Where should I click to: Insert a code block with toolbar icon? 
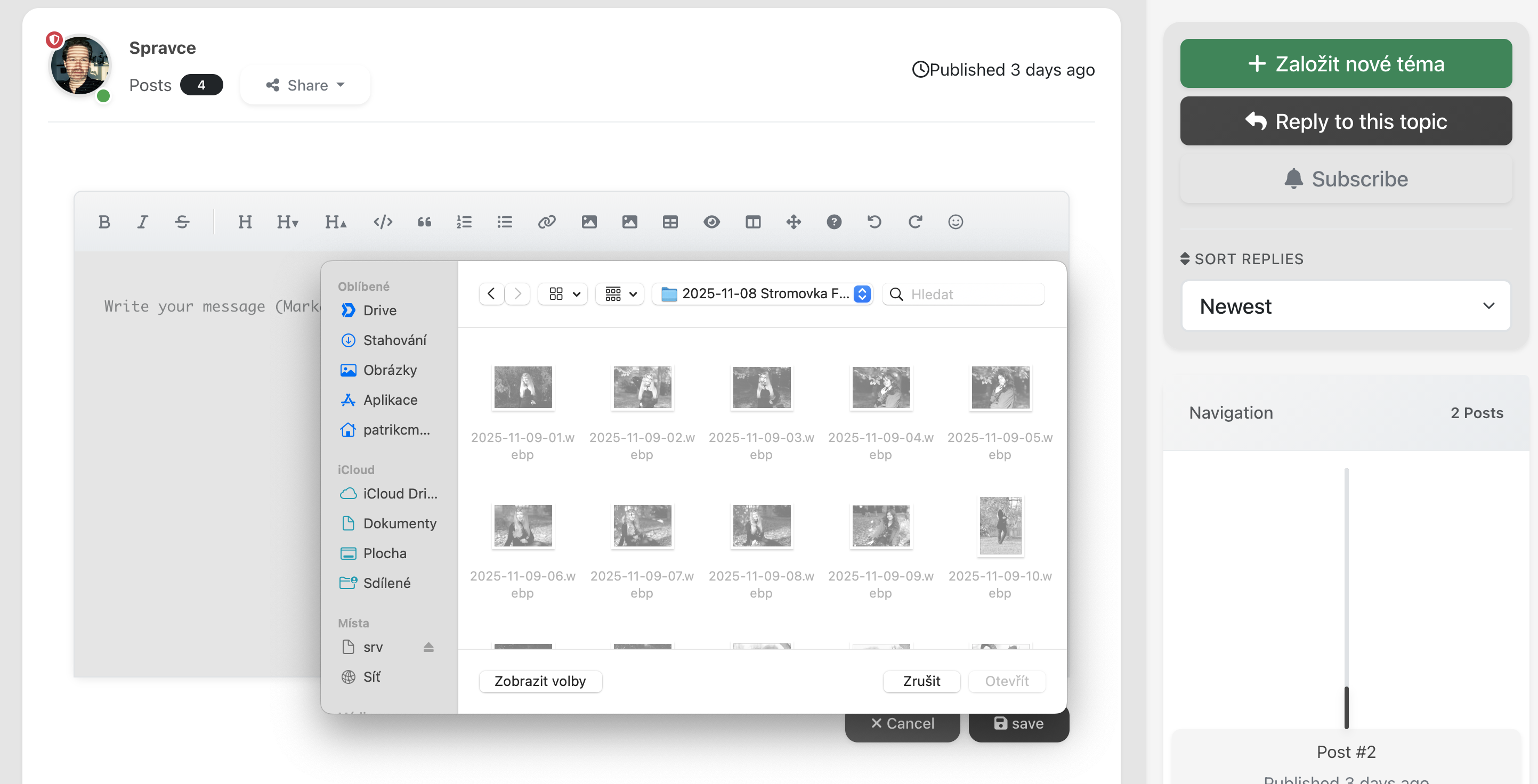click(383, 222)
